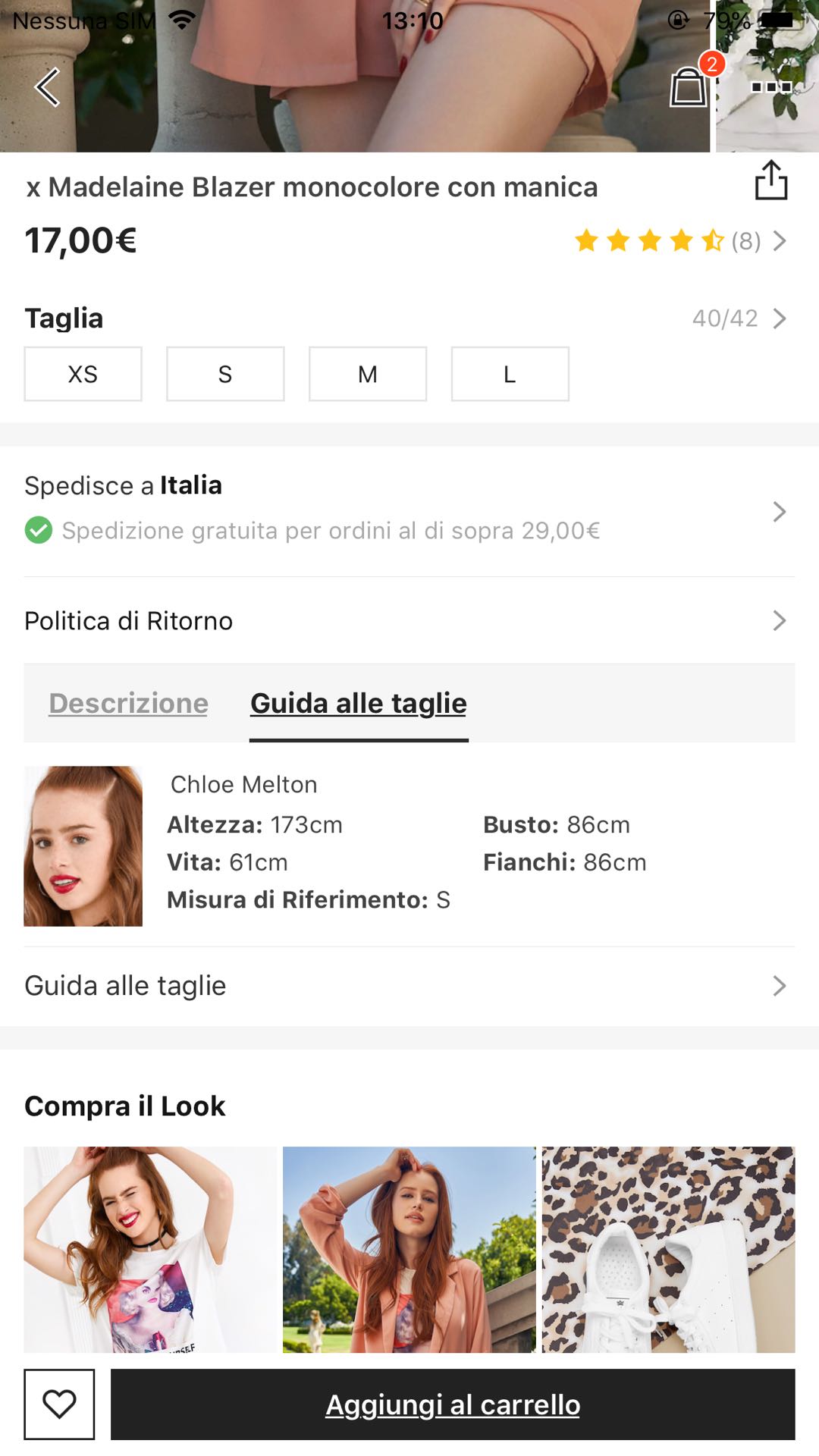Tap the back arrow icon
The width and height of the screenshot is (819, 1456).
tap(48, 87)
